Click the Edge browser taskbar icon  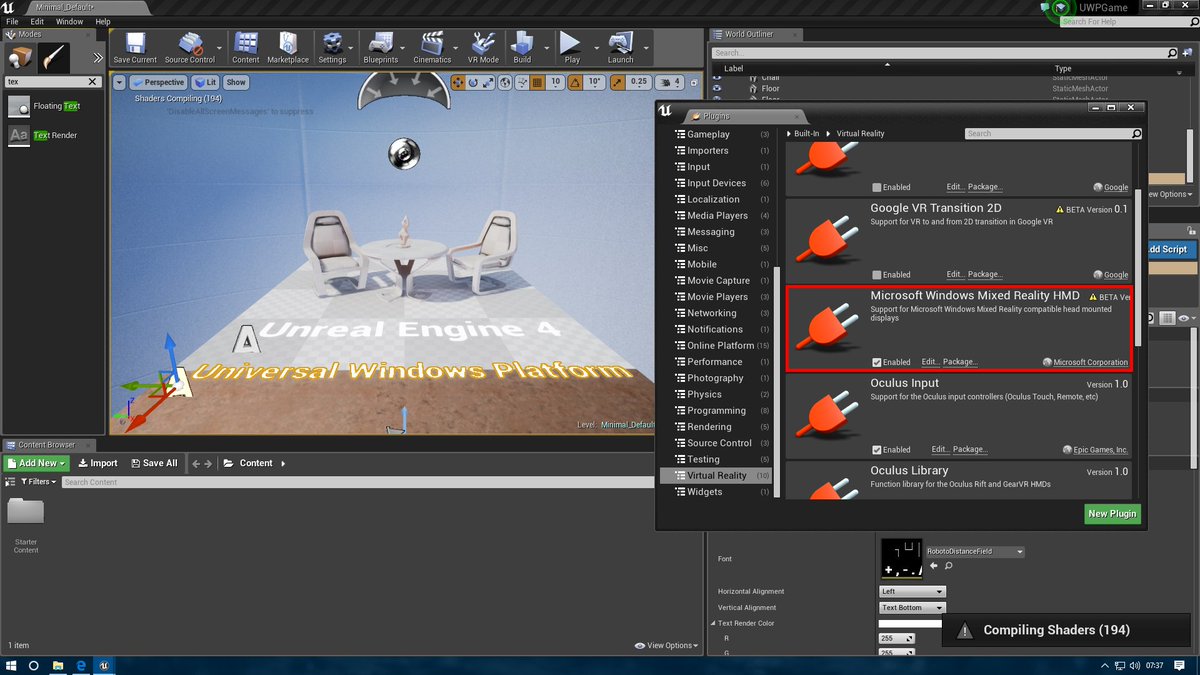(x=82, y=665)
